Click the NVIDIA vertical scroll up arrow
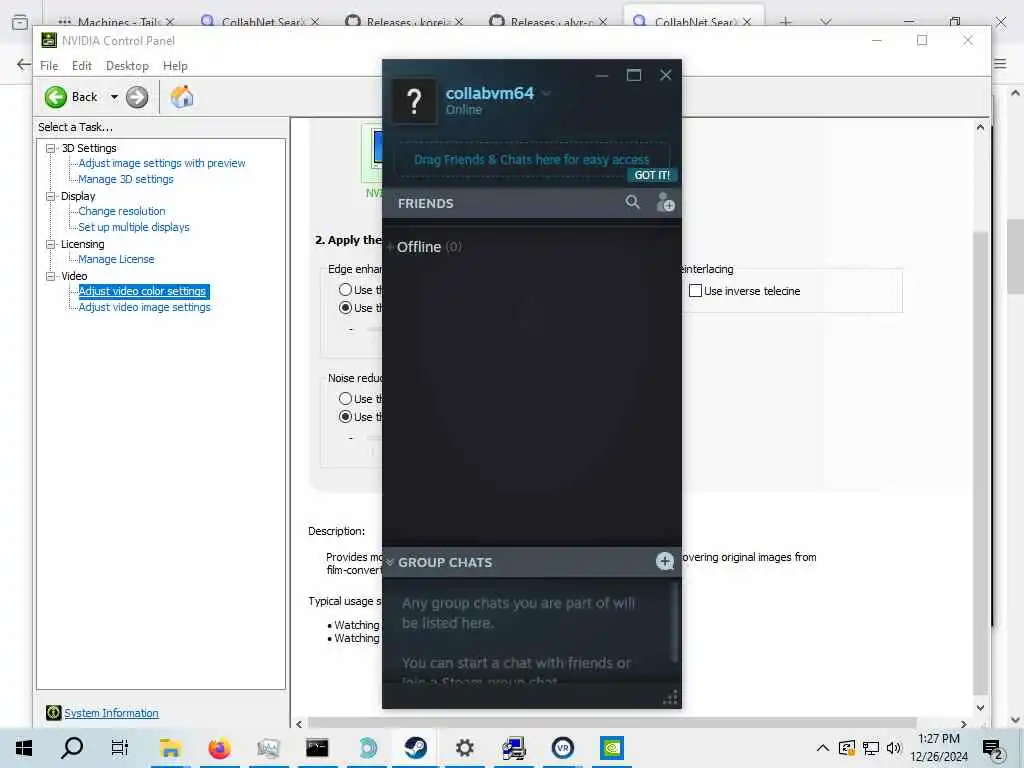1024x768 pixels. [x=980, y=127]
